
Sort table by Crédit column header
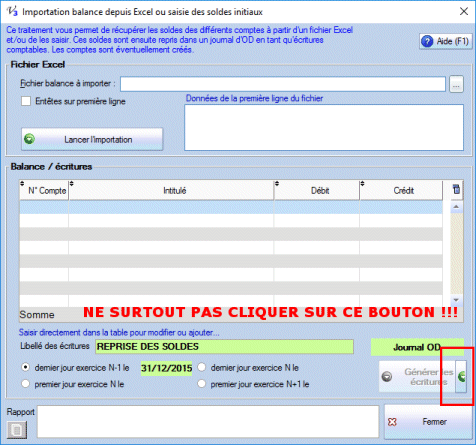click(x=401, y=190)
